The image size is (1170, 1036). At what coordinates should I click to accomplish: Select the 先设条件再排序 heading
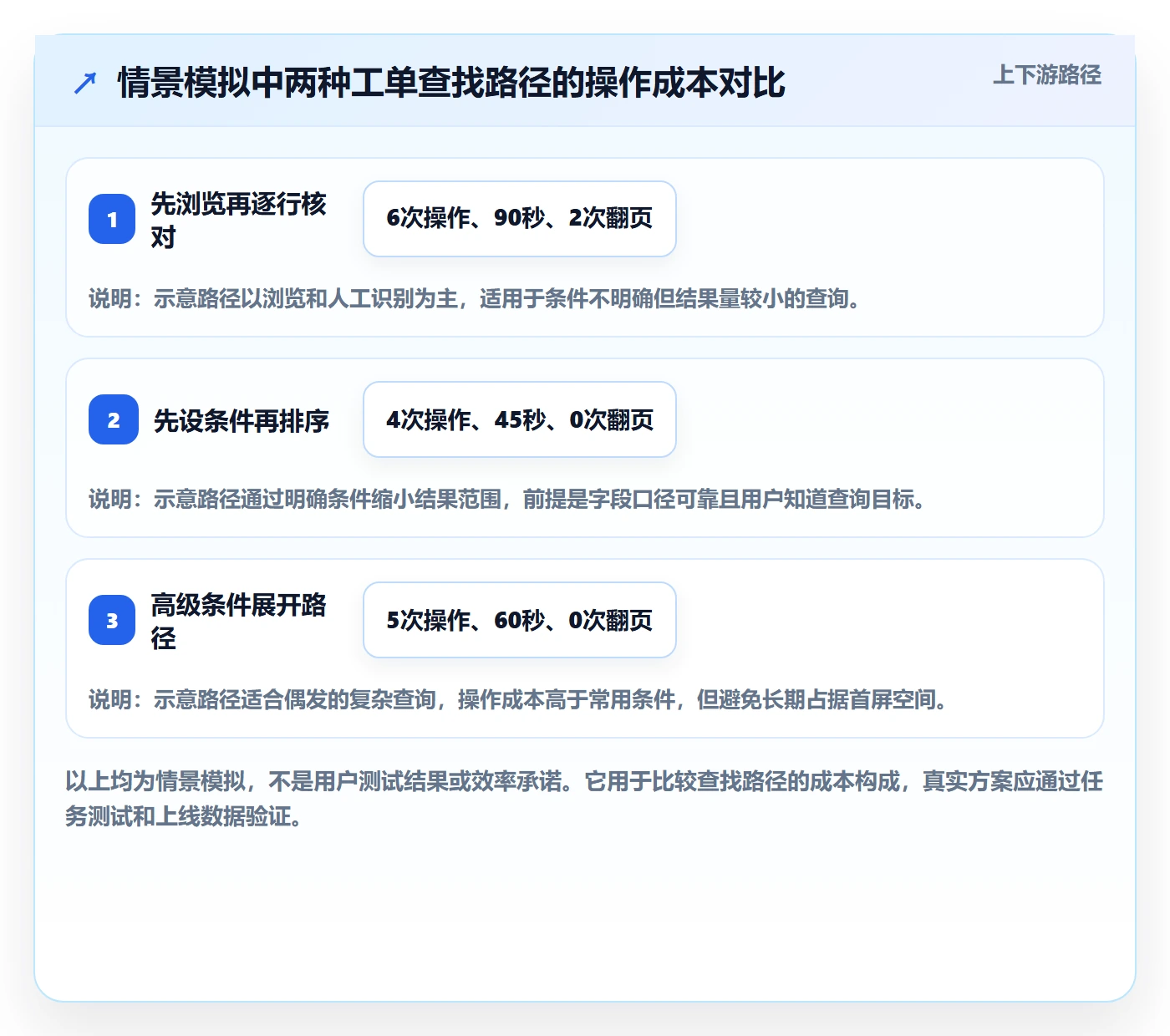click(242, 420)
